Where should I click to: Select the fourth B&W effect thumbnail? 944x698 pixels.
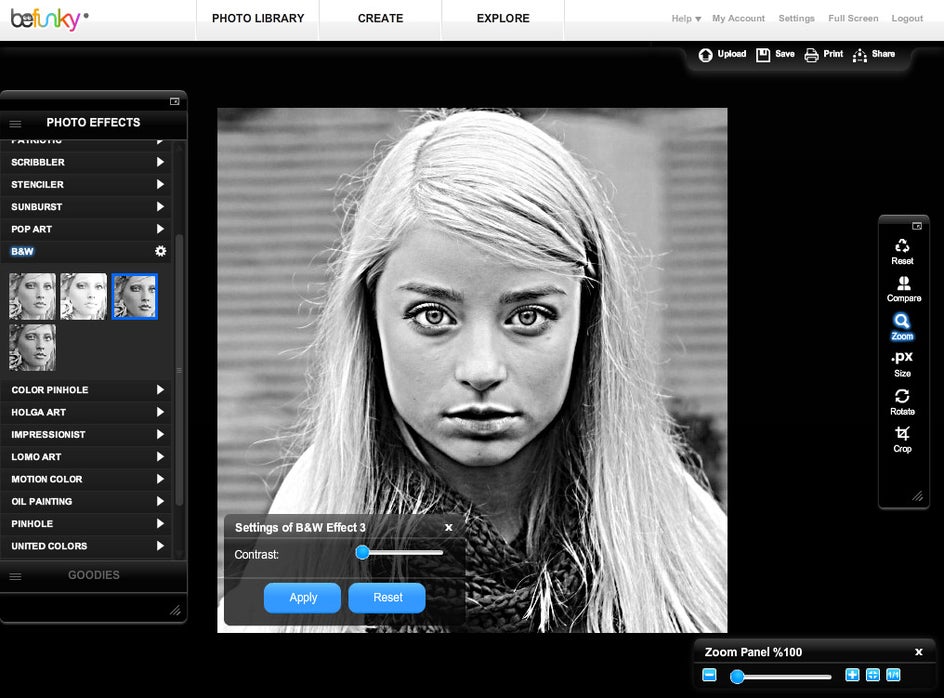coord(33,347)
